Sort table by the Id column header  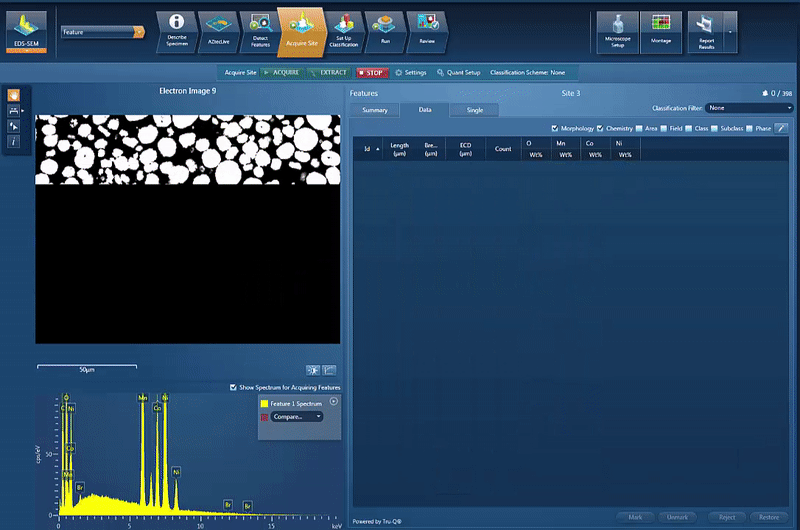[x=368, y=149]
